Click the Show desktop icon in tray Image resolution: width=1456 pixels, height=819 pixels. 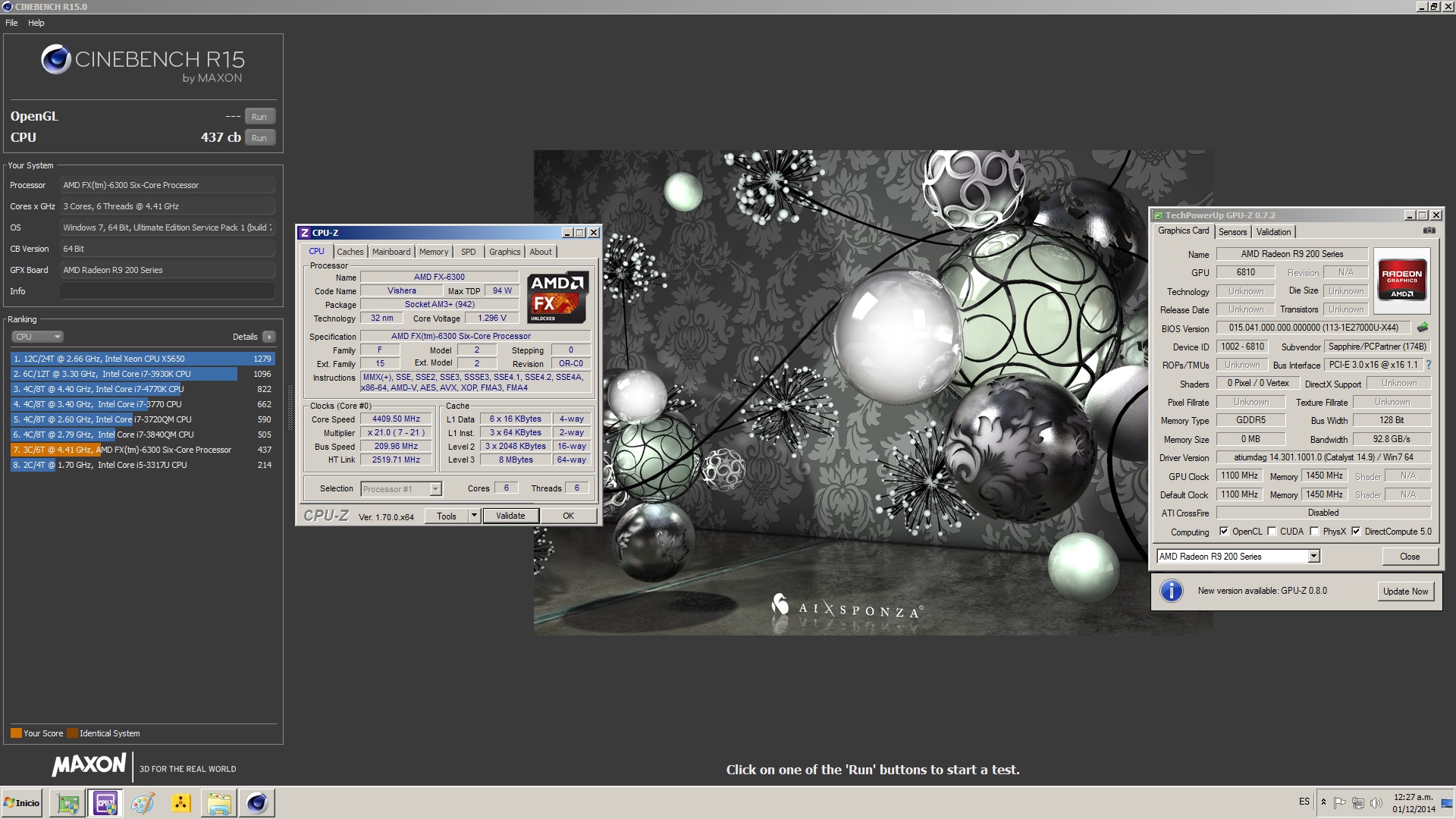[x=1447, y=803]
